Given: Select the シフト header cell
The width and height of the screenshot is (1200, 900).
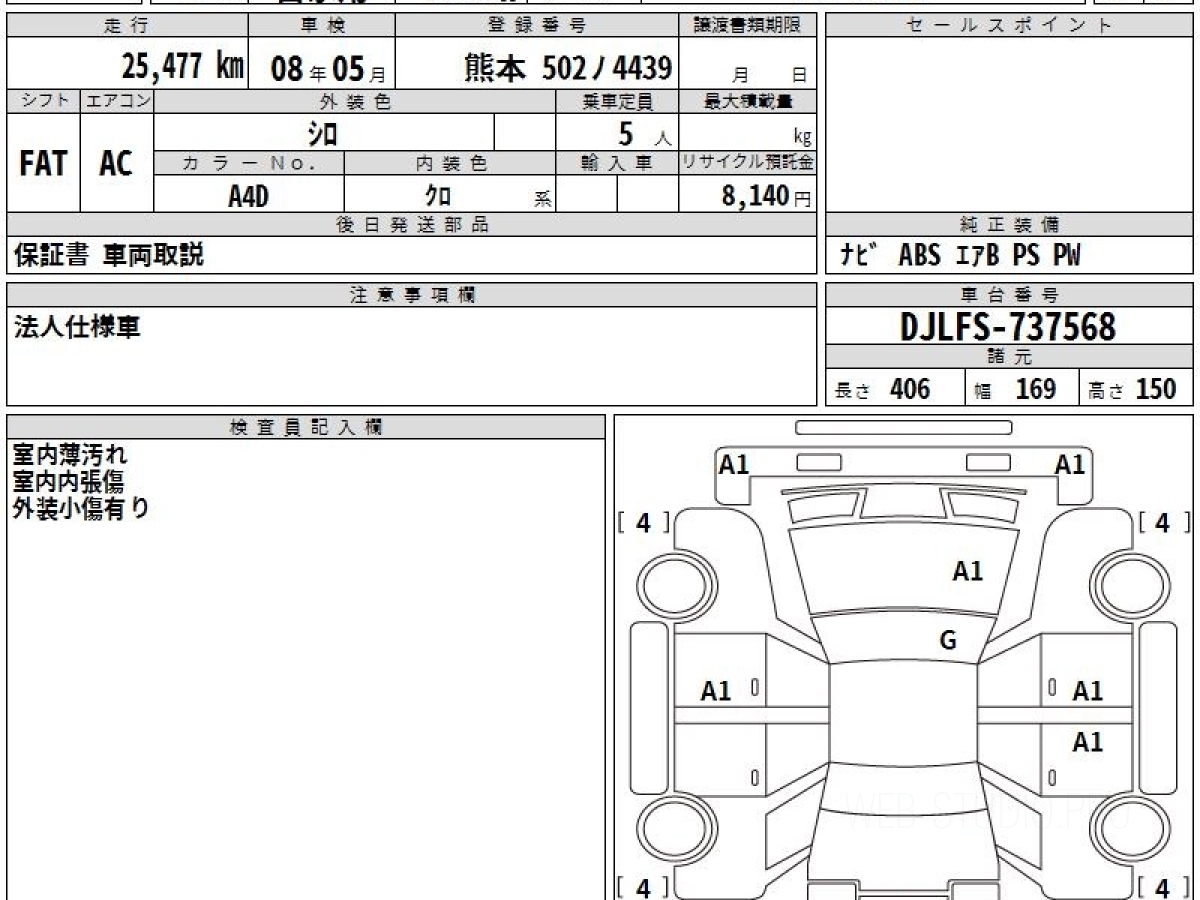Looking at the screenshot, I should pos(43,101).
